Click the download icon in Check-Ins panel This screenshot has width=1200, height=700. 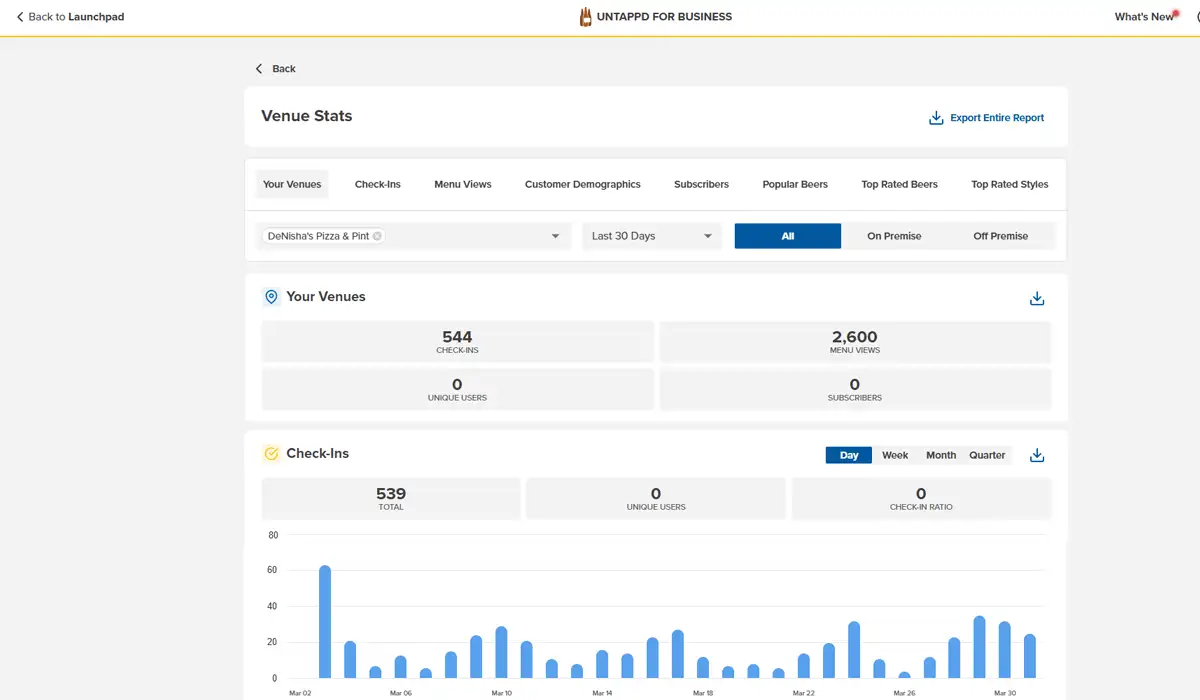click(1036, 454)
